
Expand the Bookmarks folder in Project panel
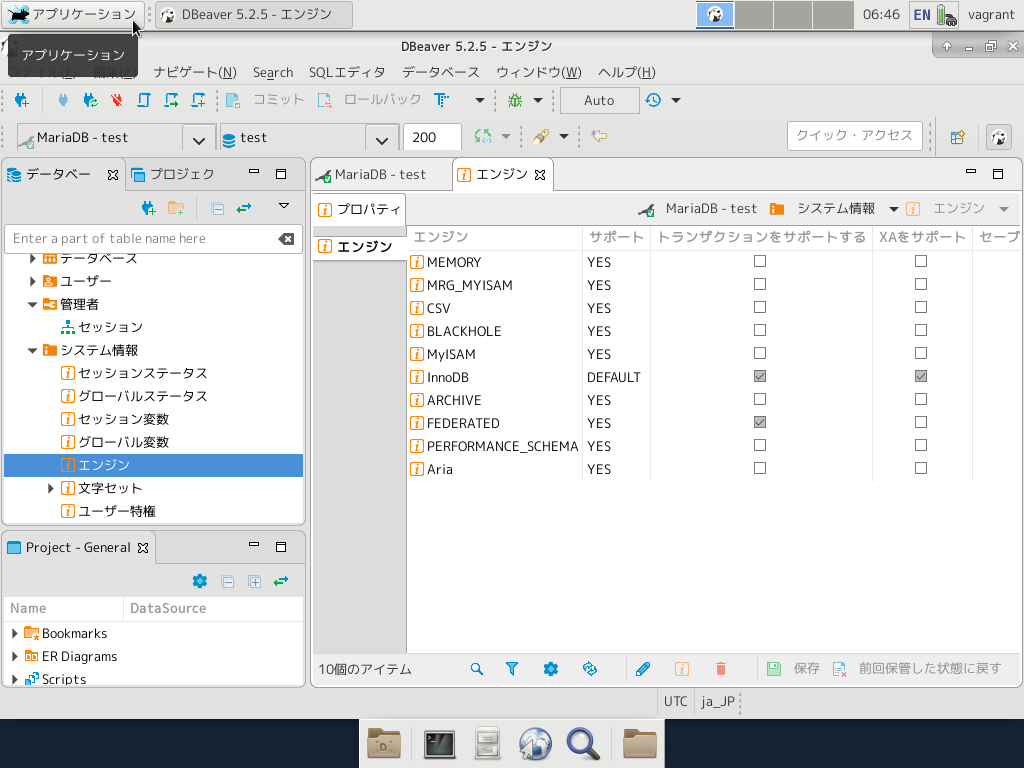(12, 633)
